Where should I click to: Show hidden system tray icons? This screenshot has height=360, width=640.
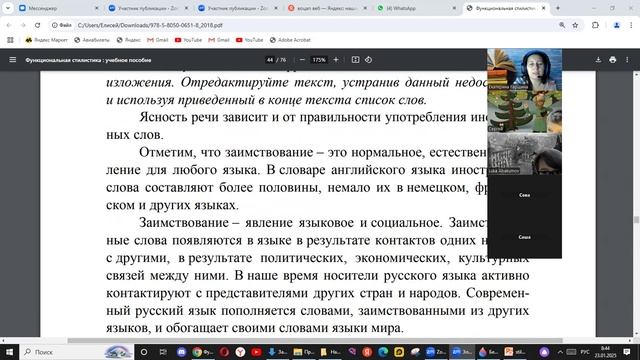[560, 352]
